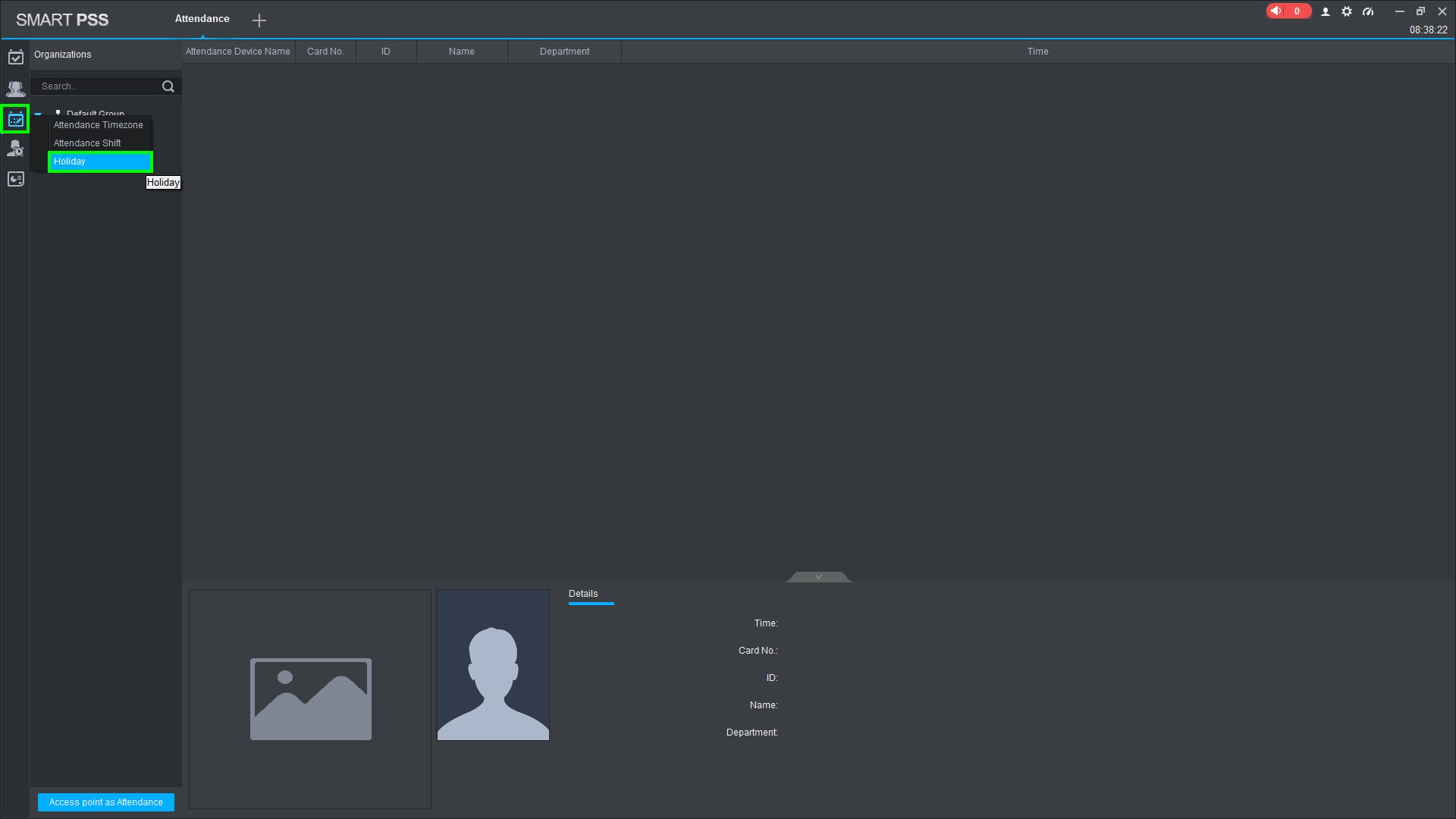Image resolution: width=1456 pixels, height=819 pixels.
Task: Select Attendance Timezone from the popup menu
Action: point(99,125)
